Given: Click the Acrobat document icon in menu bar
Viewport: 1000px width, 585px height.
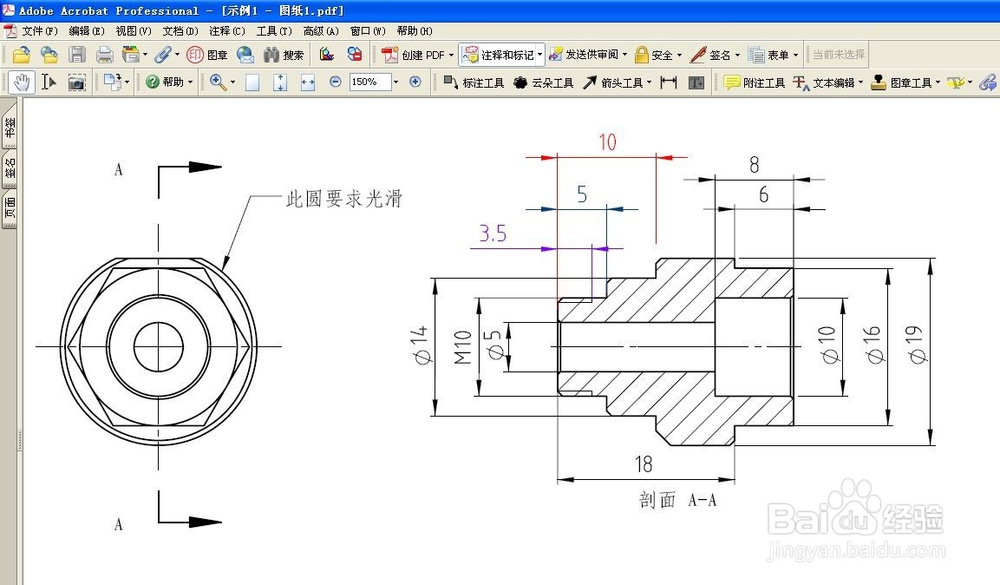Looking at the screenshot, I should pyautogui.click(x=10, y=31).
